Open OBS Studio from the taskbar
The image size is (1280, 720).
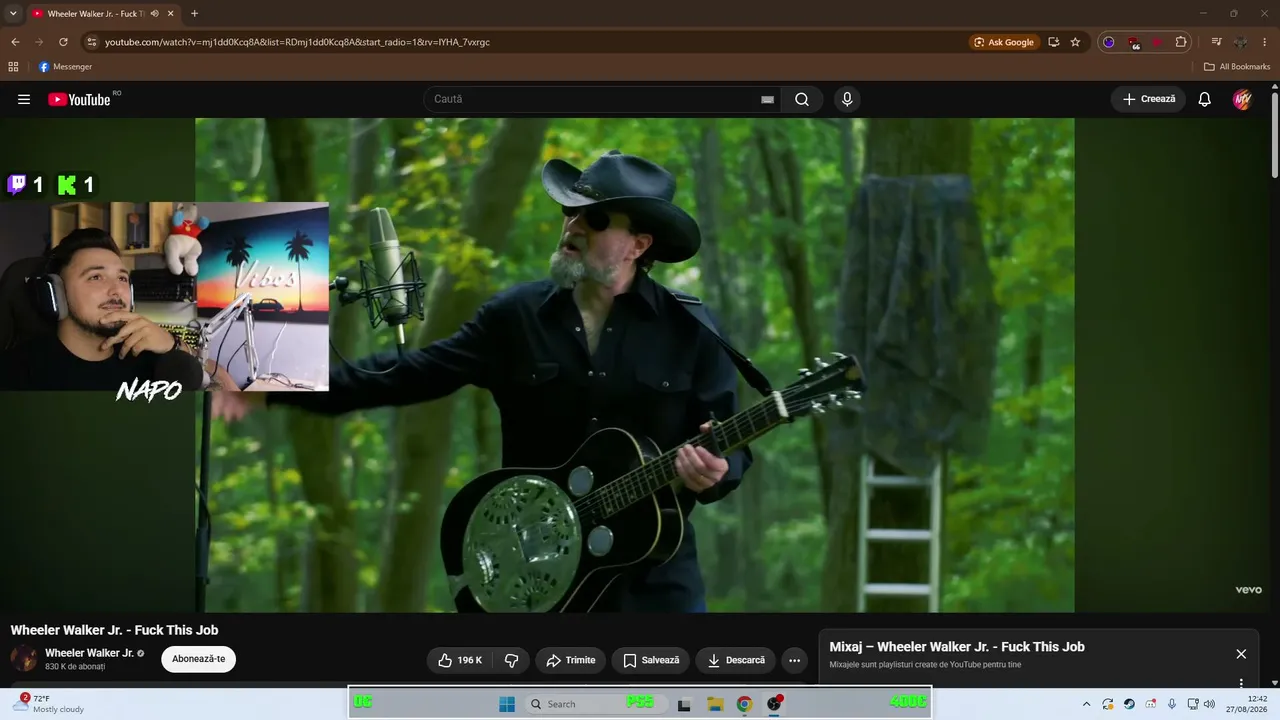774,704
